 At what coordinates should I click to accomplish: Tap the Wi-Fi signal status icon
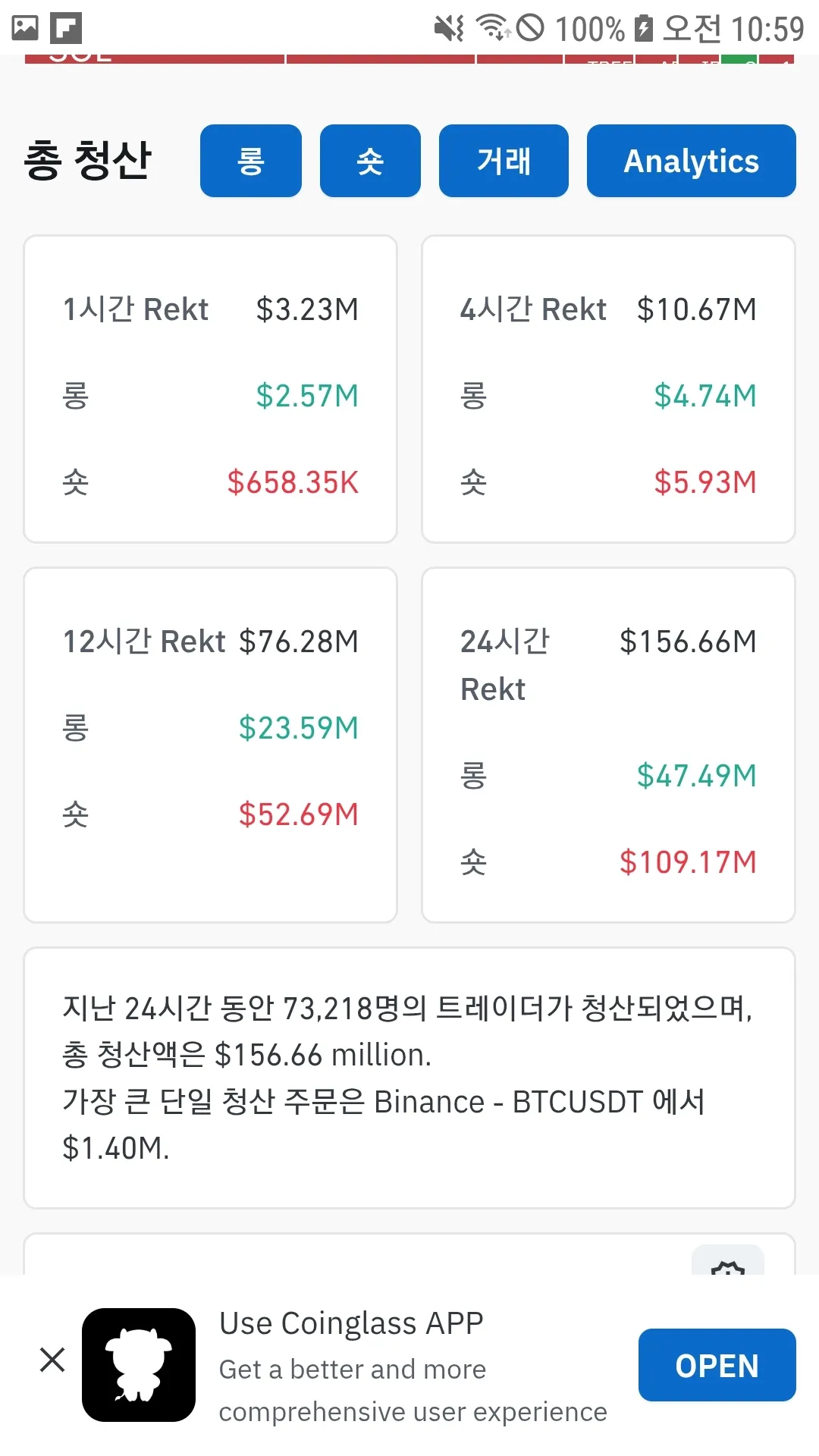coord(493,28)
